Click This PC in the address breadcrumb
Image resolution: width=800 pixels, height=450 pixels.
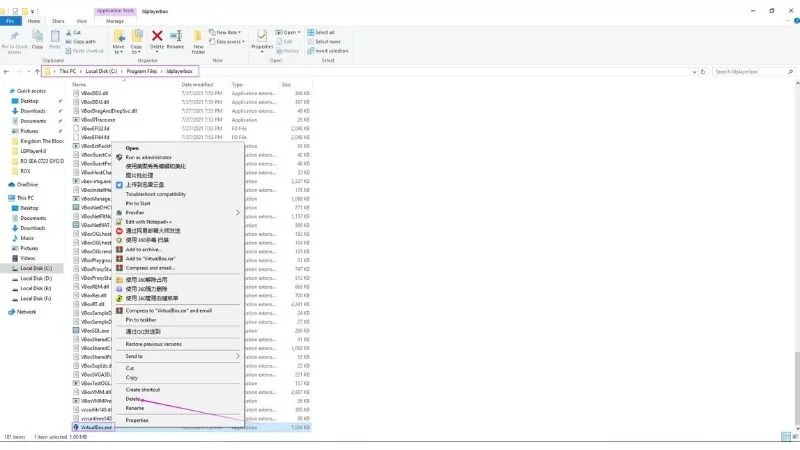pos(67,71)
